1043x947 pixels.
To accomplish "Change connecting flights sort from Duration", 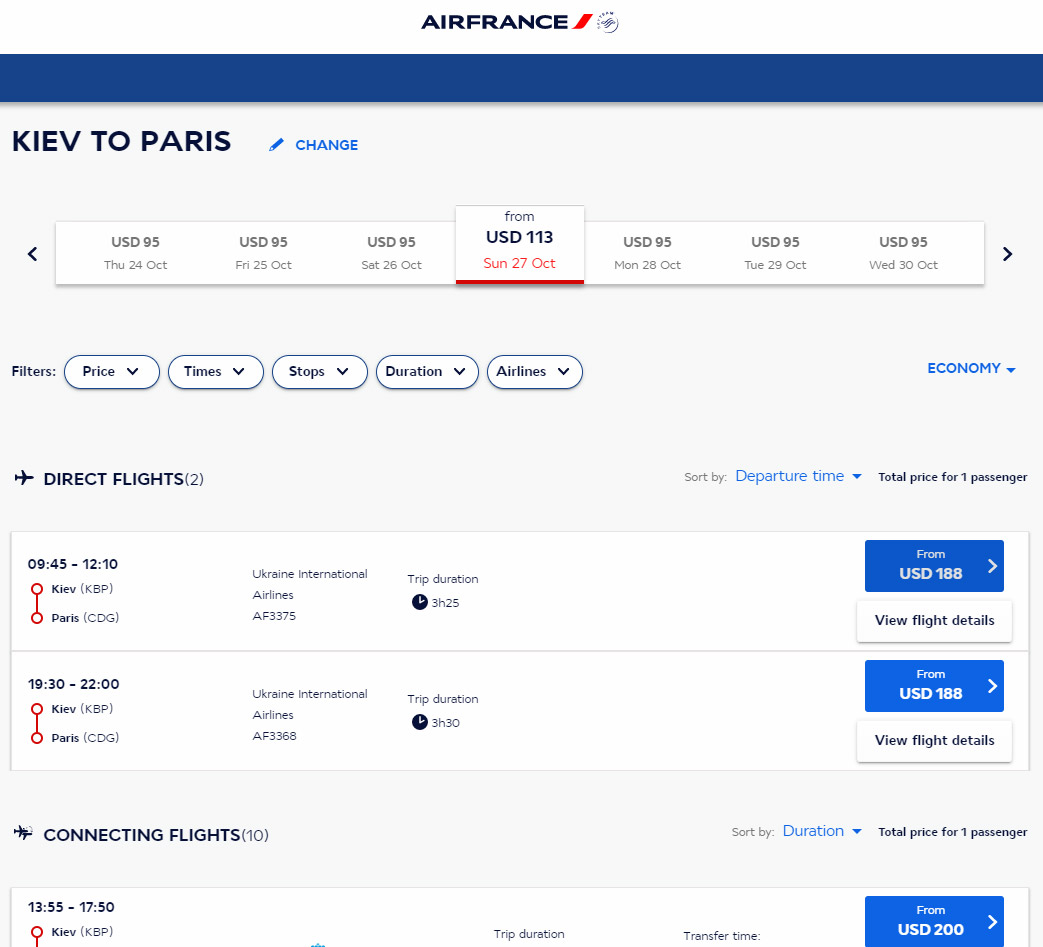I will [x=822, y=831].
